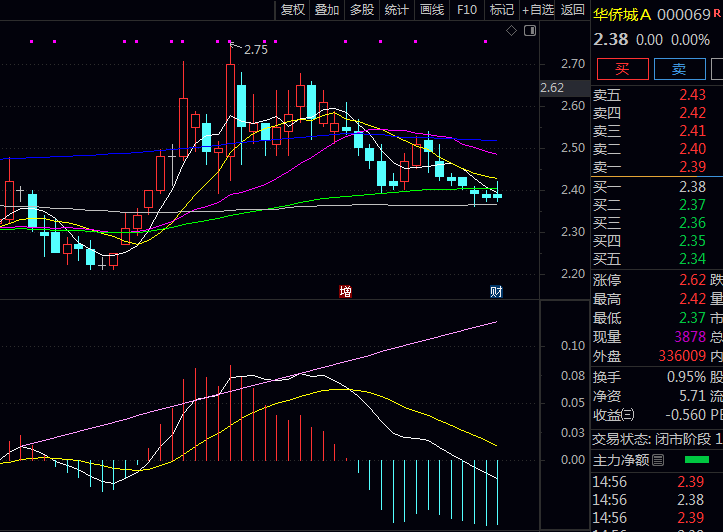
Task: Open F10 company information
Action: click(466, 10)
